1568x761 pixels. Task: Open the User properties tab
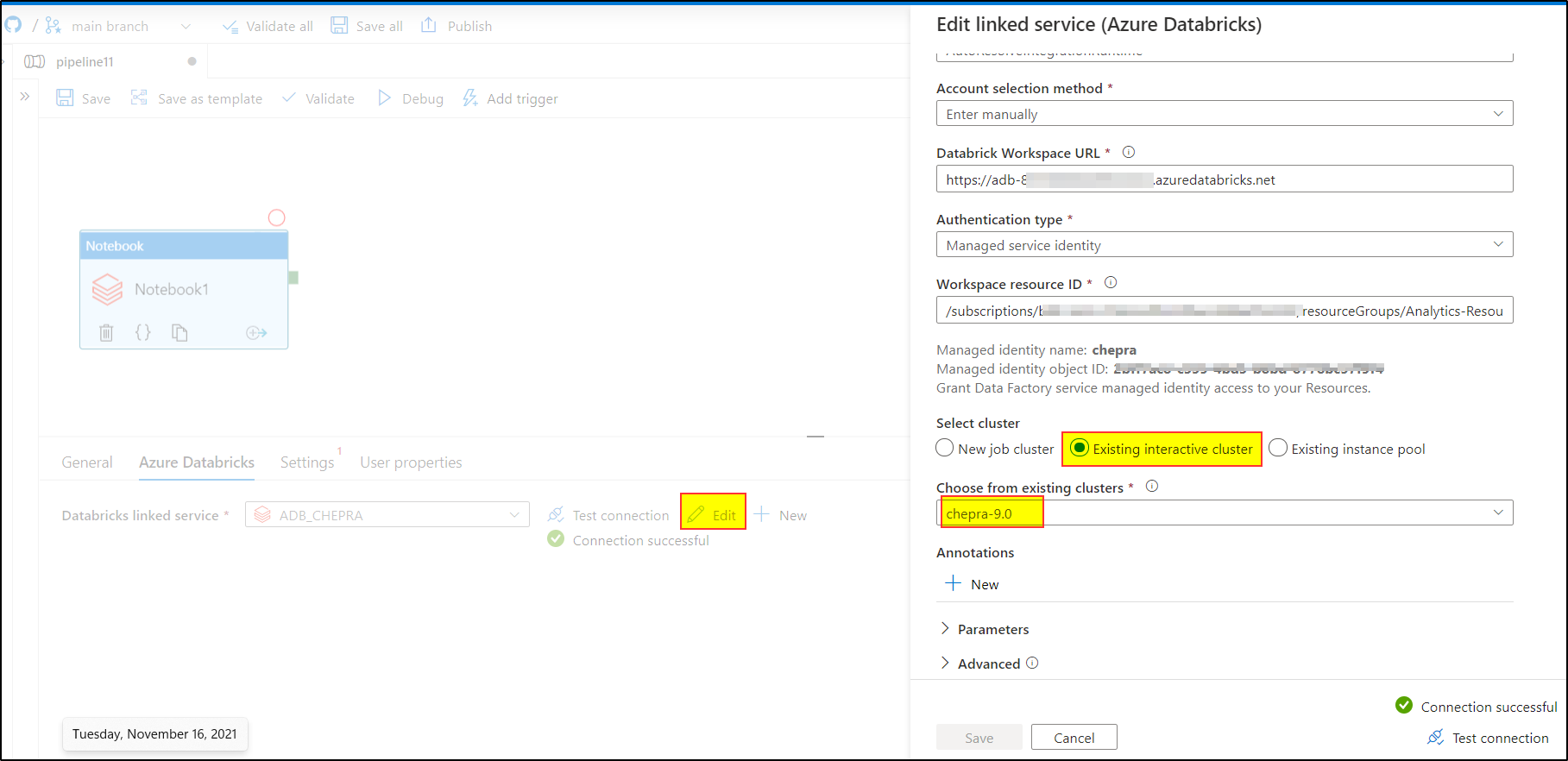point(411,462)
